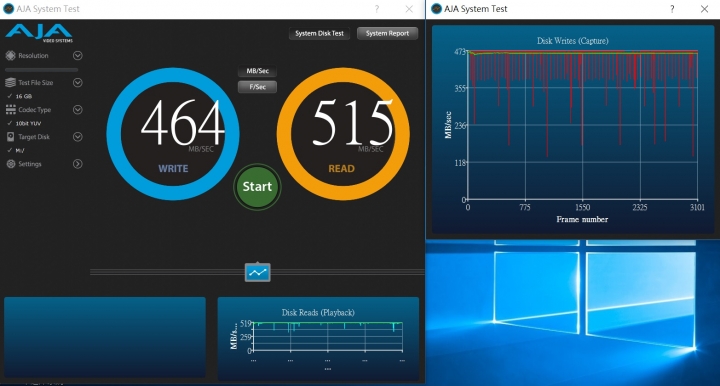Click the System Report button
Image resolution: width=720 pixels, height=386 pixels.
click(x=387, y=34)
